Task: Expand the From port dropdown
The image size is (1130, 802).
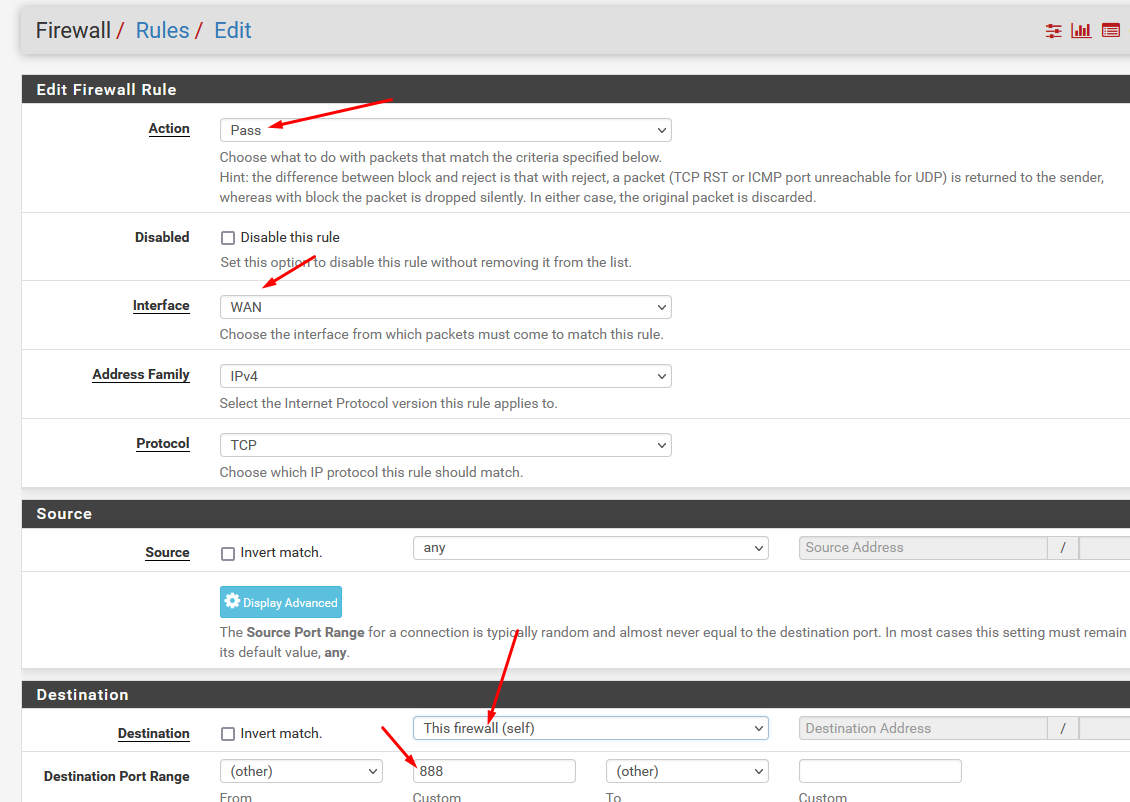Action: pos(301,771)
